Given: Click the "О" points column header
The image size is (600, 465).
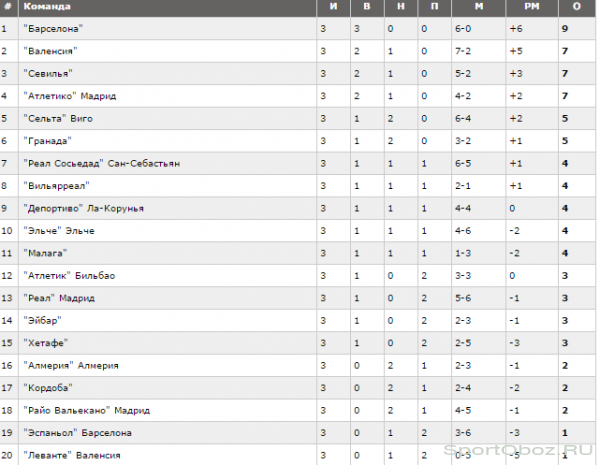Looking at the screenshot, I should pos(577,7).
